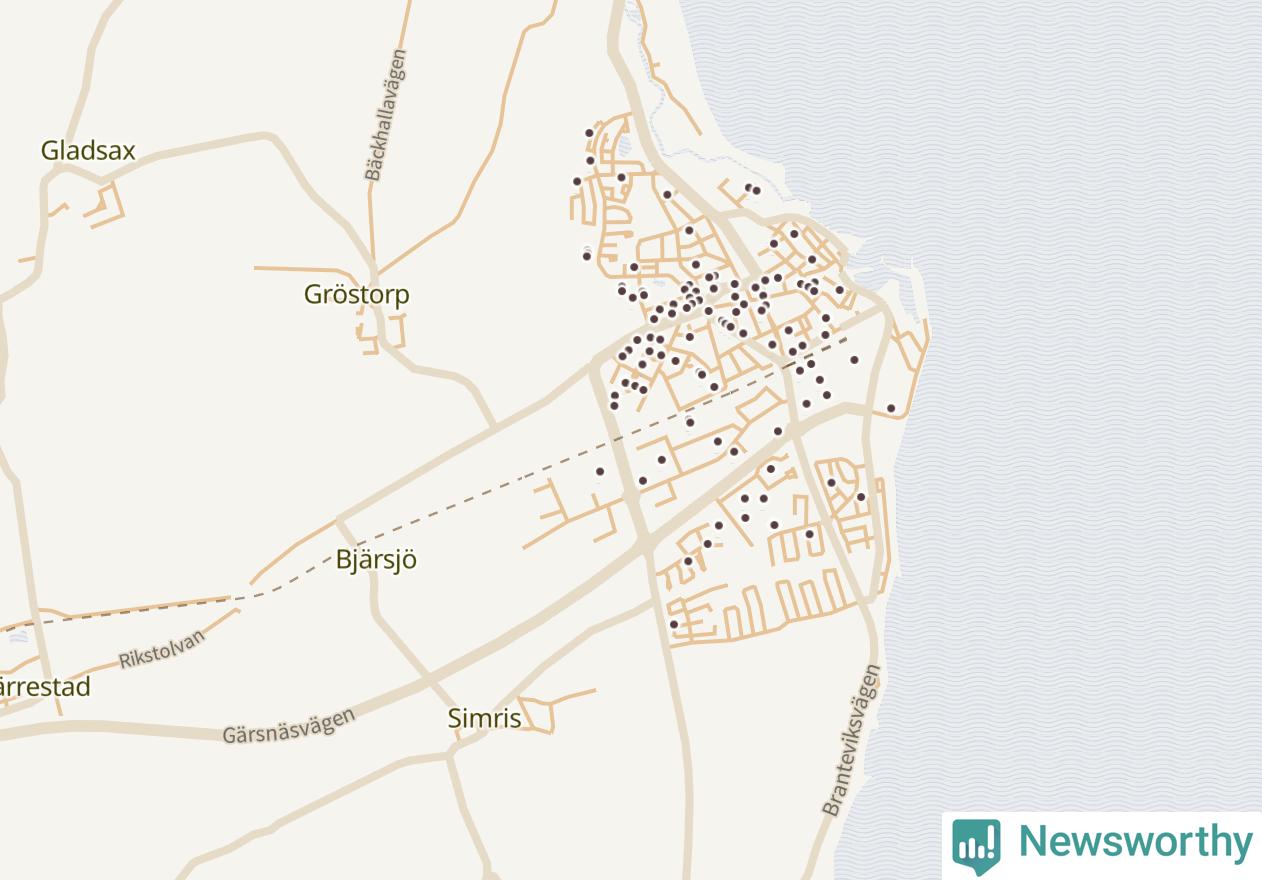Select the westernmost dot marker in the town
Viewport: 1262px width, 880px height.
click(576, 182)
